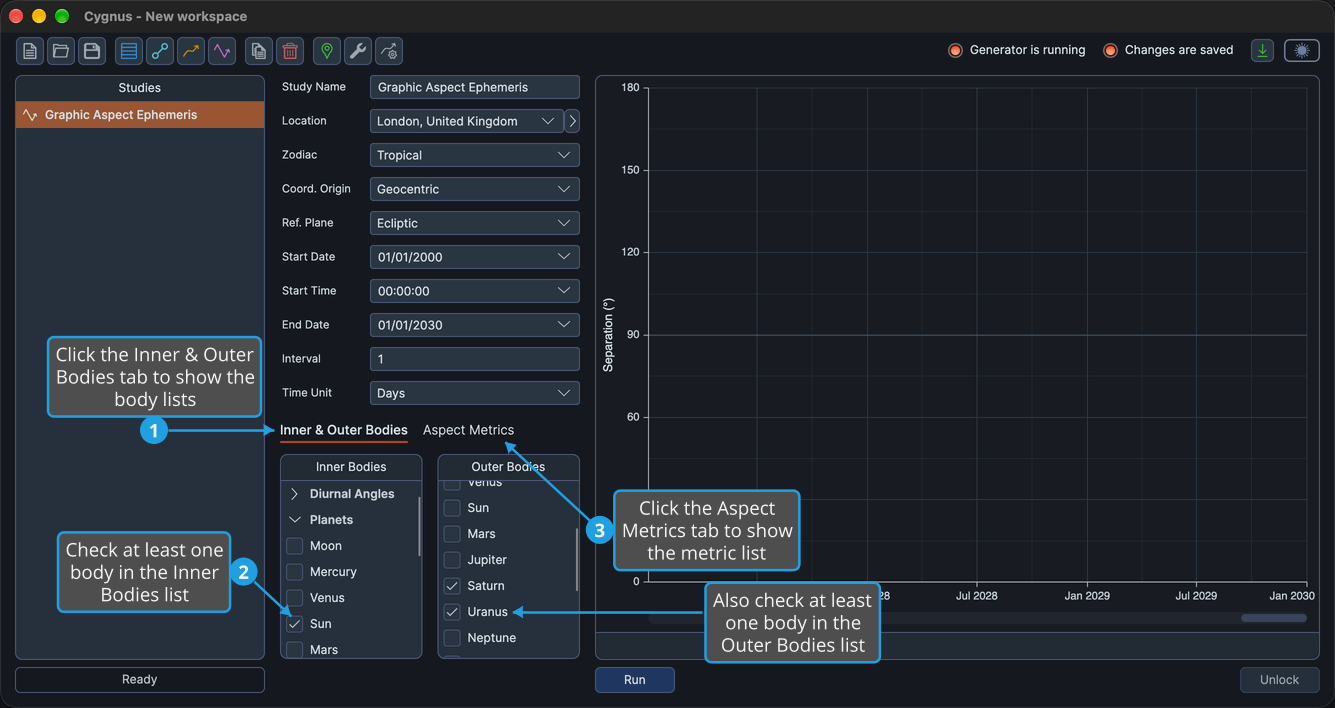
Task: Create a new workspace document
Action: [30, 51]
